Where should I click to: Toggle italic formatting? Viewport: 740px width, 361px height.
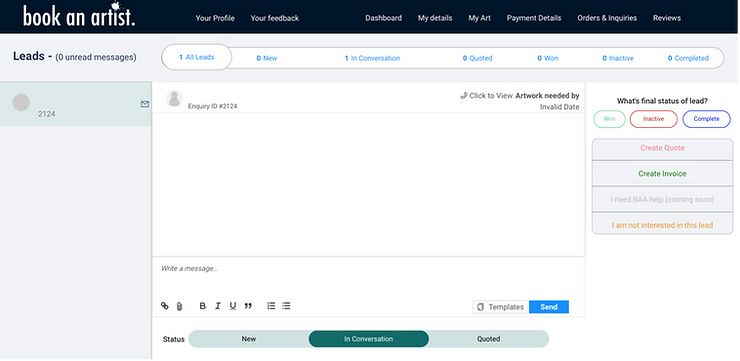coord(218,306)
